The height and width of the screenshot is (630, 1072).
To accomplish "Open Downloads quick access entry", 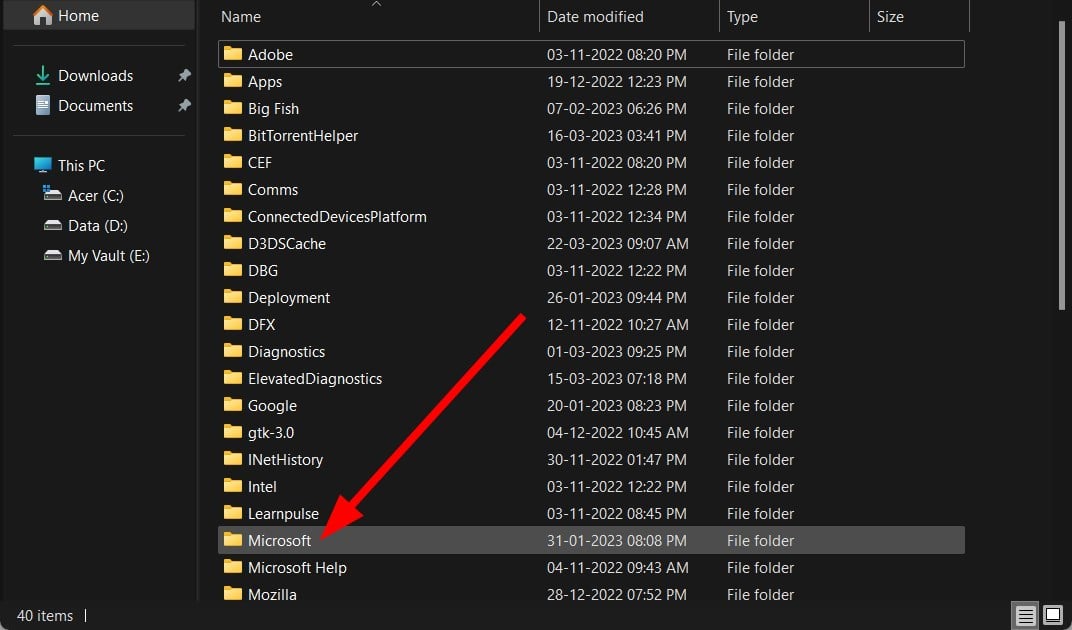I will (95, 76).
